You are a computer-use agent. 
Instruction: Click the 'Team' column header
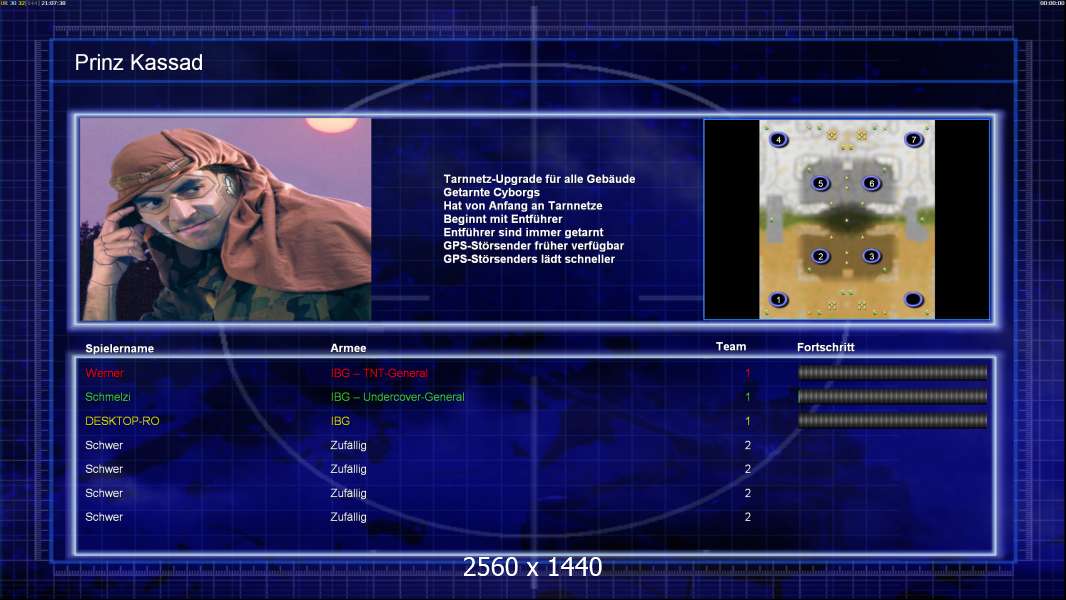click(x=731, y=347)
